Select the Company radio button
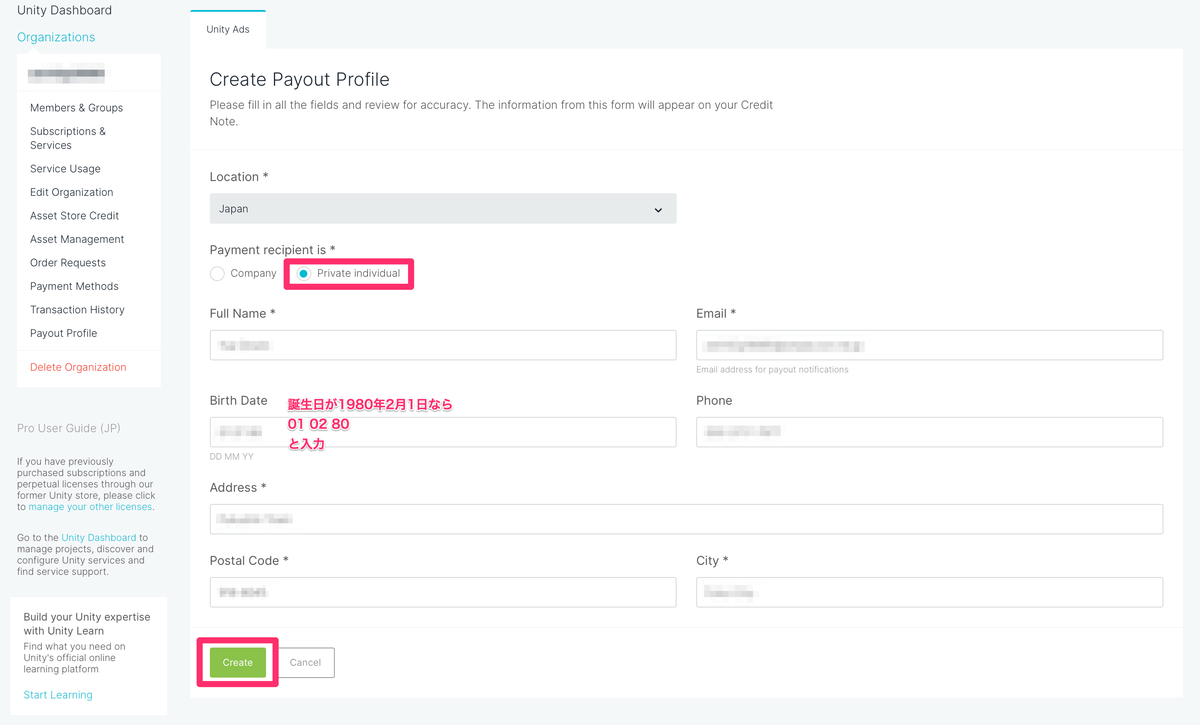The height and width of the screenshot is (725, 1200). click(x=217, y=273)
